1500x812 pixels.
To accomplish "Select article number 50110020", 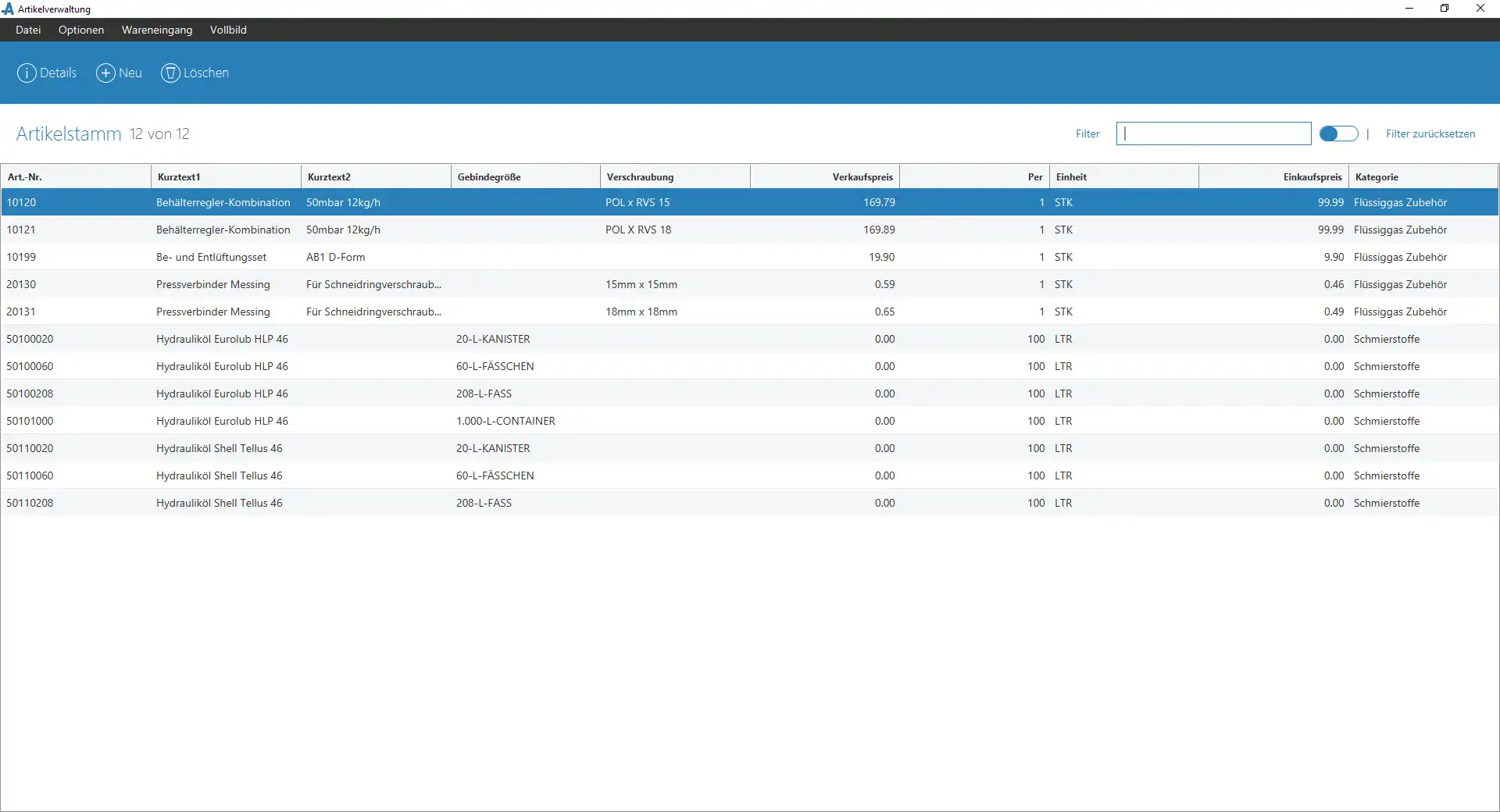I will (x=30, y=448).
